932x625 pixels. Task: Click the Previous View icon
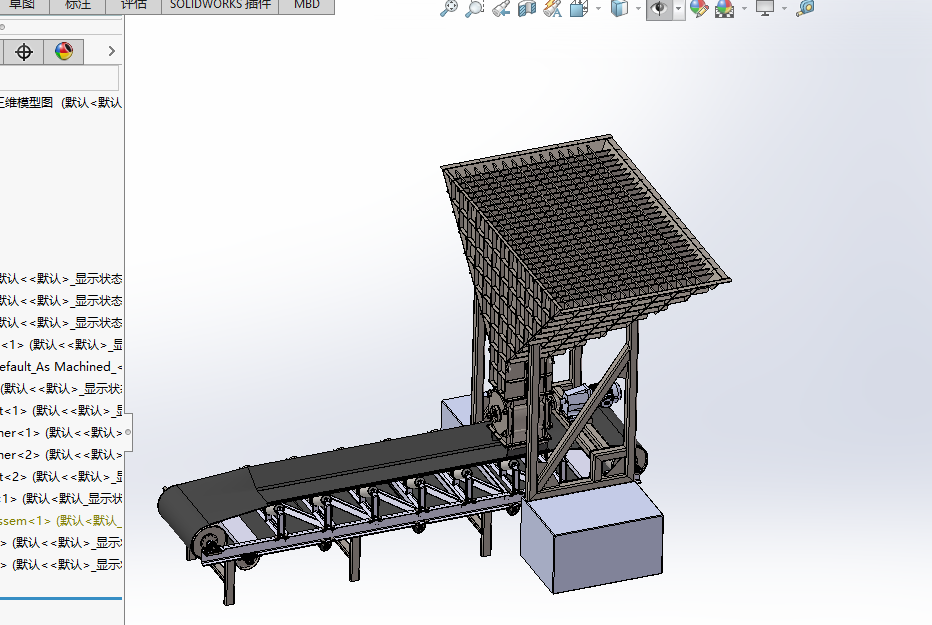(x=501, y=9)
